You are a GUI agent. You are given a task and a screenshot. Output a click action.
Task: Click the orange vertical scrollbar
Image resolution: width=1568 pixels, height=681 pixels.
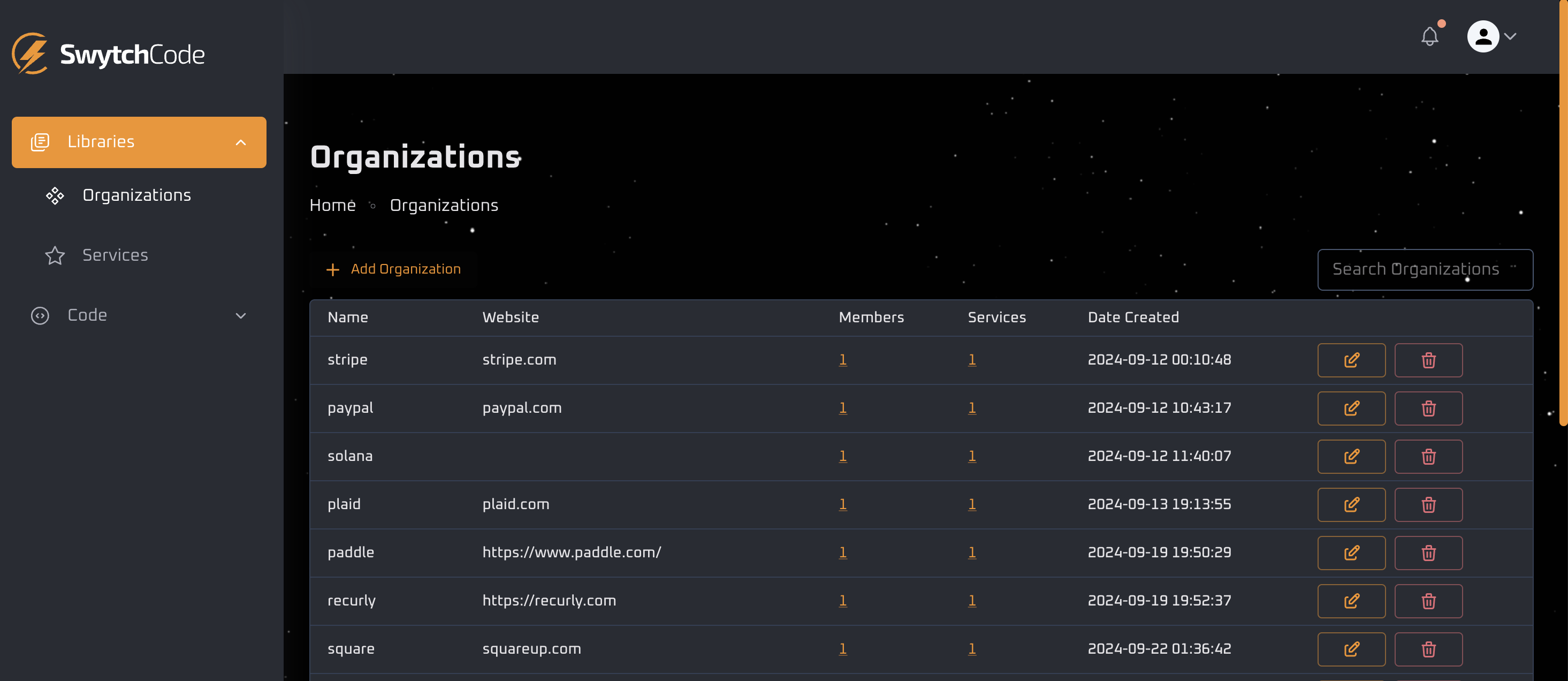coord(1563,213)
